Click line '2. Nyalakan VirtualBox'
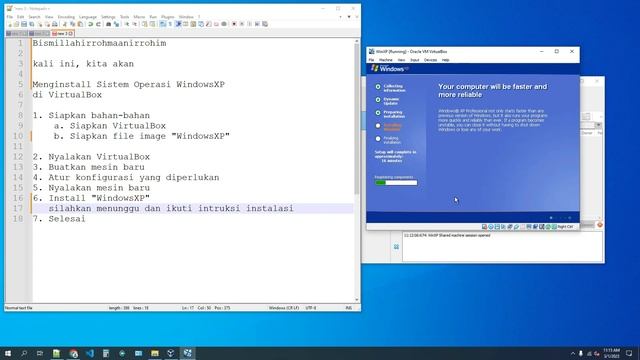Image resolution: width=640 pixels, height=360 pixels. point(91,157)
